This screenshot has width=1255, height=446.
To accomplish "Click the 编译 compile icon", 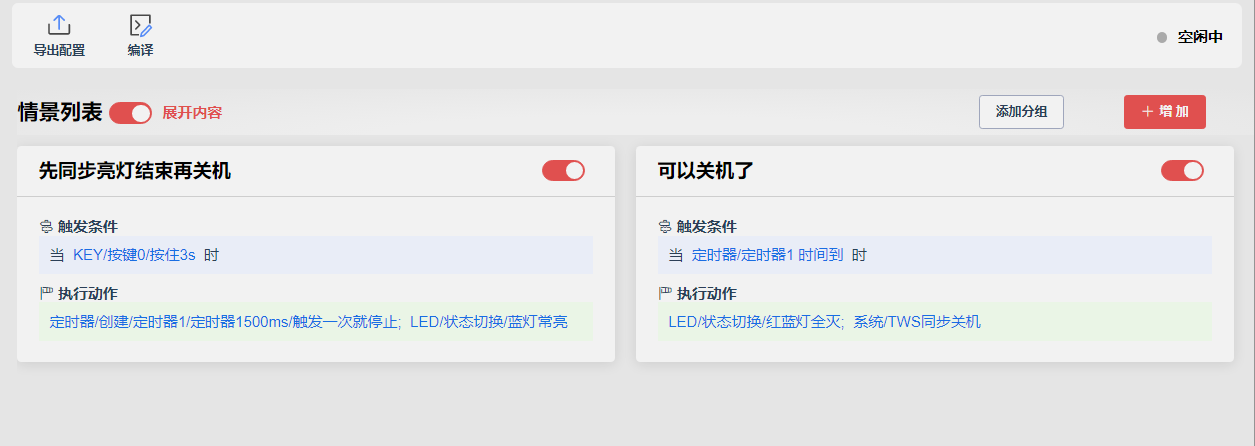I will [x=140, y=26].
